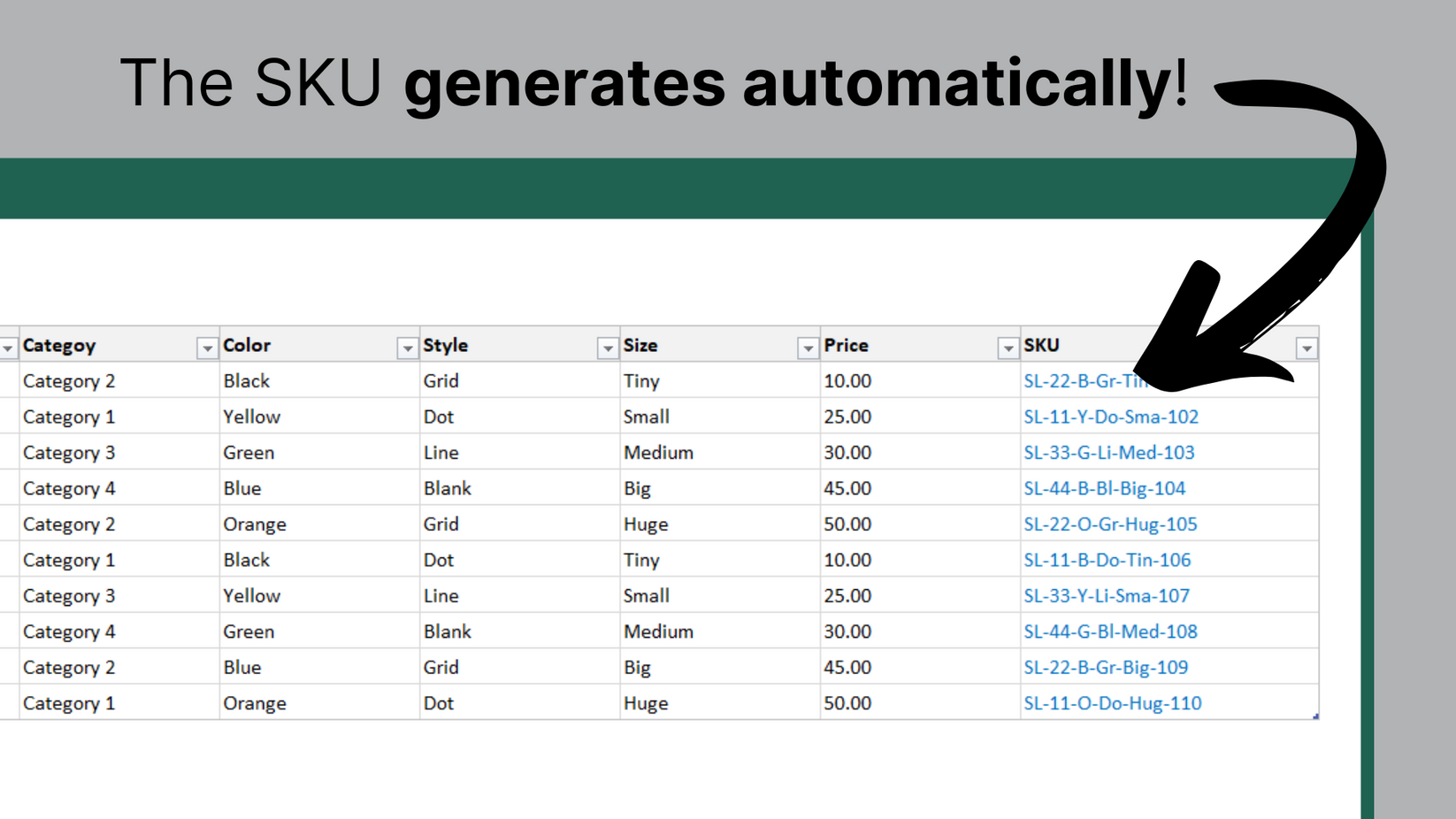The height and width of the screenshot is (819, 1456).
Task: Open the Price column filter dropdown
Action: pos(1008,346)
